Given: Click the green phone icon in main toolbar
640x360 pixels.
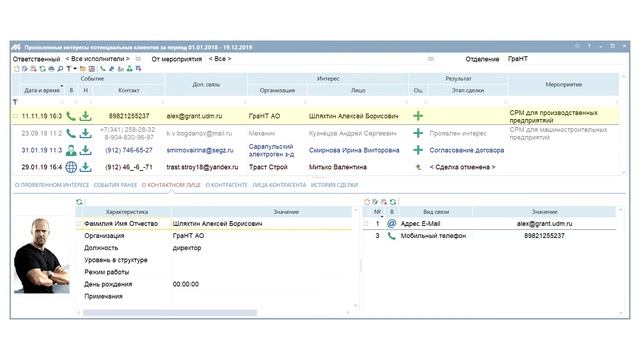Looking at the screenshot, I should pyautogui.click(x=103, y=69).
